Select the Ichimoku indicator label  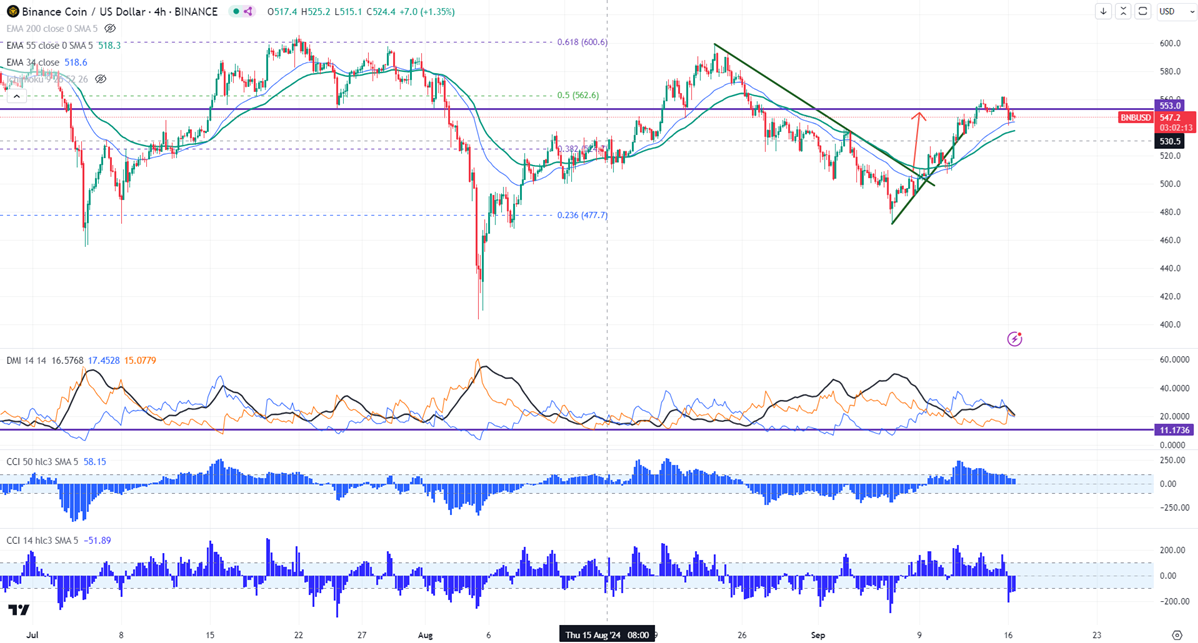point(47,79)
